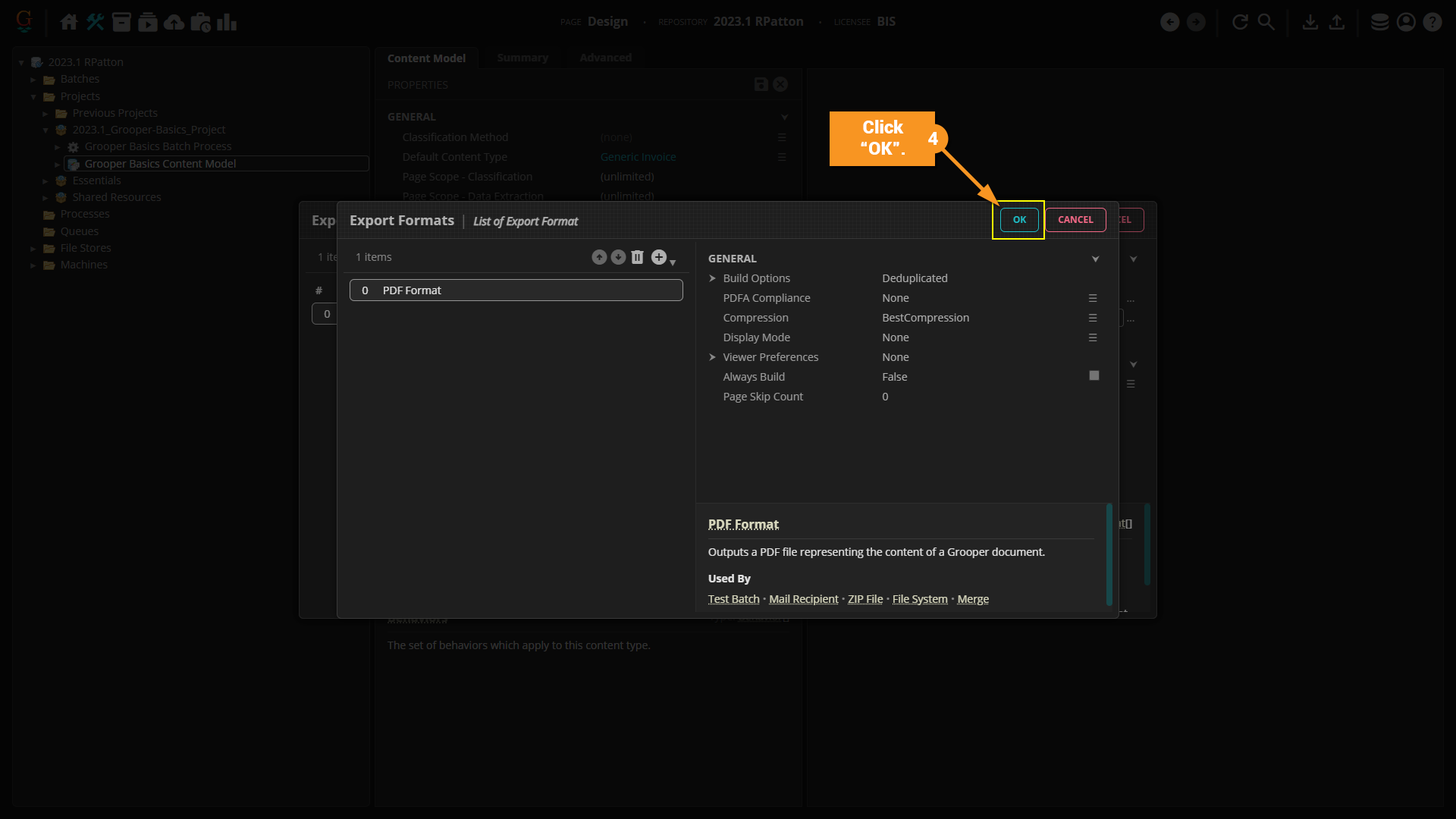Screen dimensions: 1456x819
Task: Delete the selected export format item
Action: click(x=637, y=258)
